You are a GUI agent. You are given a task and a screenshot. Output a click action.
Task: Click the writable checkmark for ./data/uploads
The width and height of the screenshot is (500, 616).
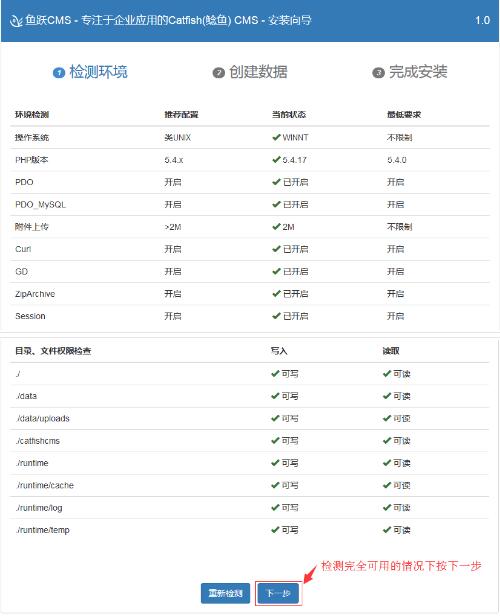(275, 418)
